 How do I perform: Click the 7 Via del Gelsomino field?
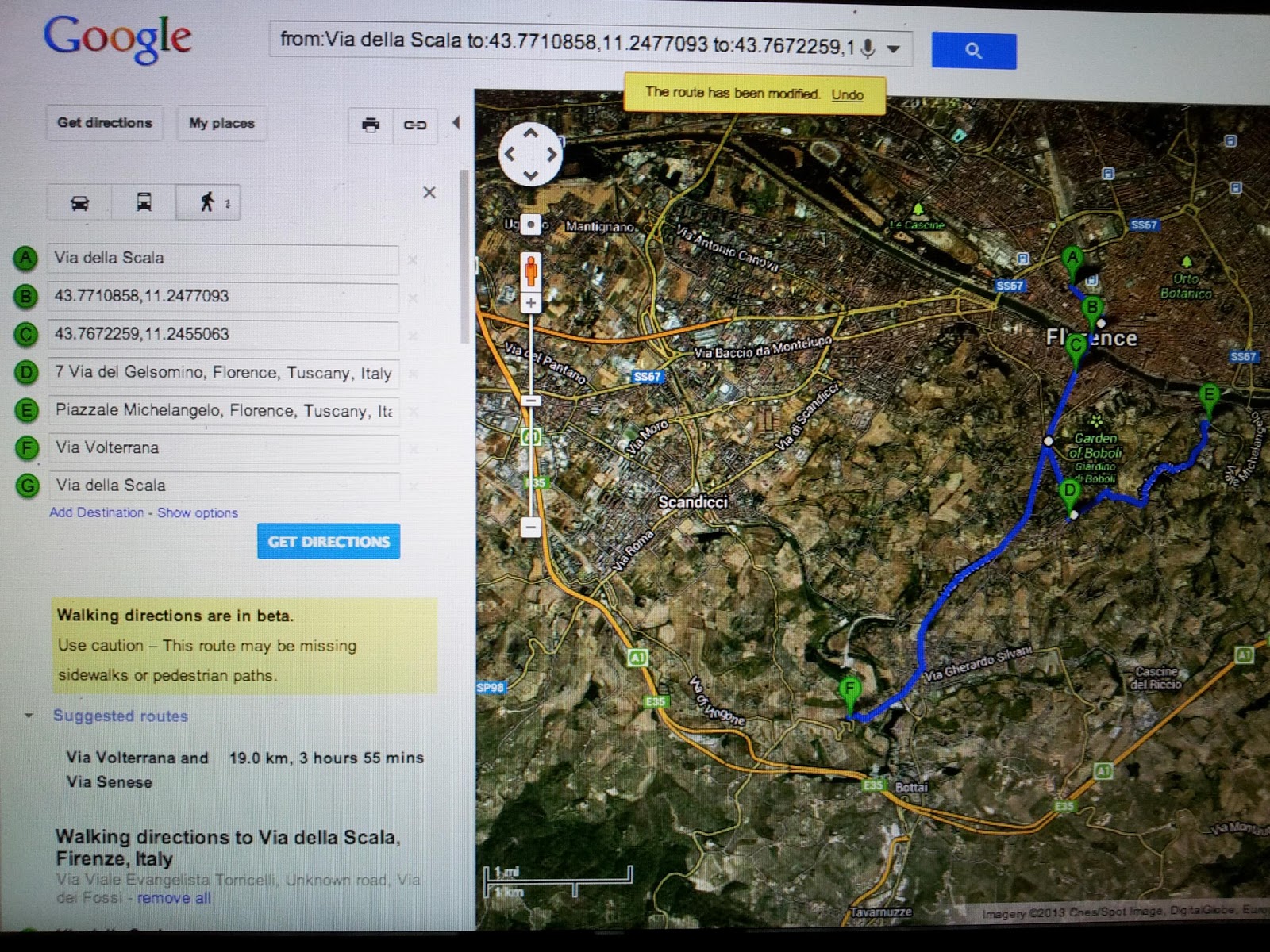point(223,373)
